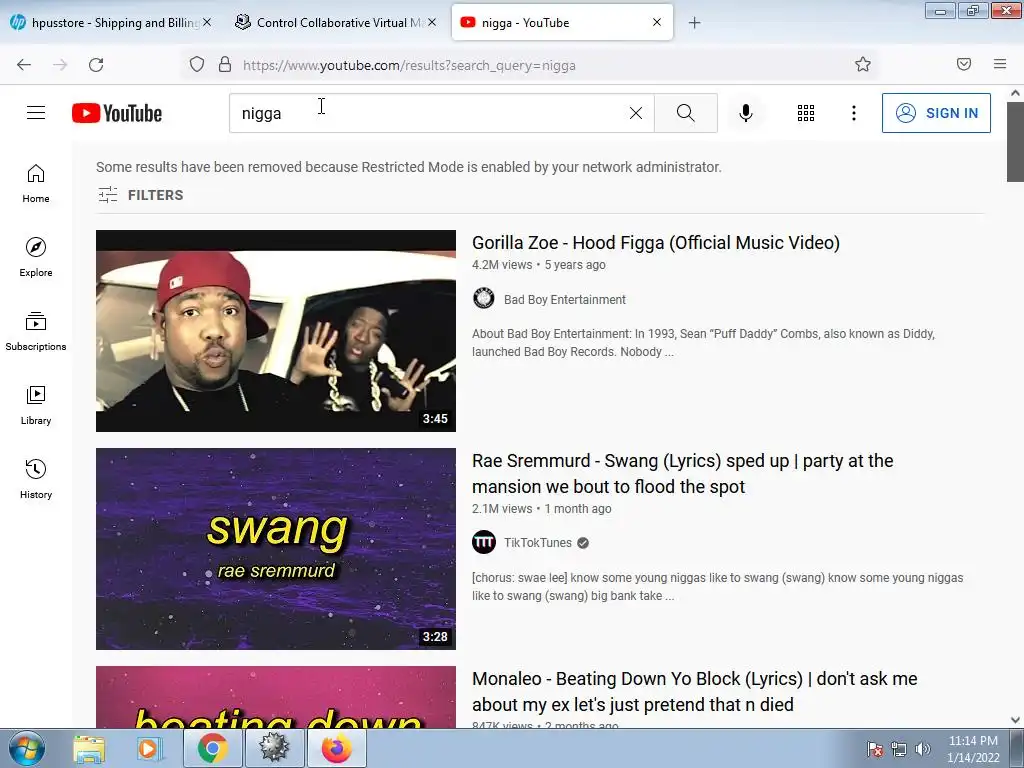Clear the search box with X
The width and height of the screenshot is (1024, 768).
[x=635, y=113]
